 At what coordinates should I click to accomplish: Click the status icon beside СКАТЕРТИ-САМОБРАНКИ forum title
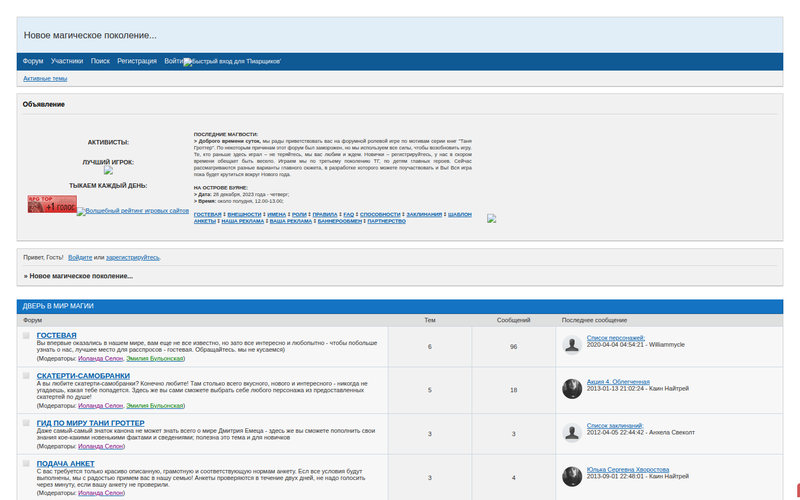(26, 376)
